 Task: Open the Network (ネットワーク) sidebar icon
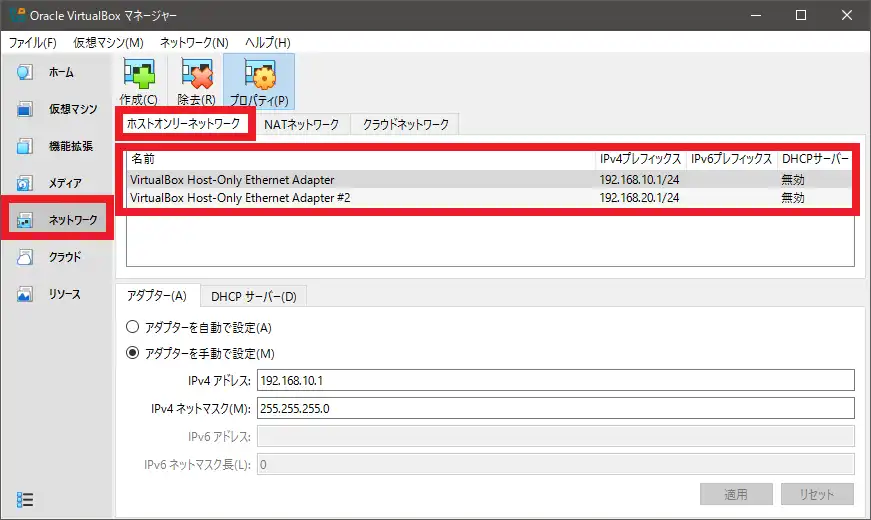point(24,220)
